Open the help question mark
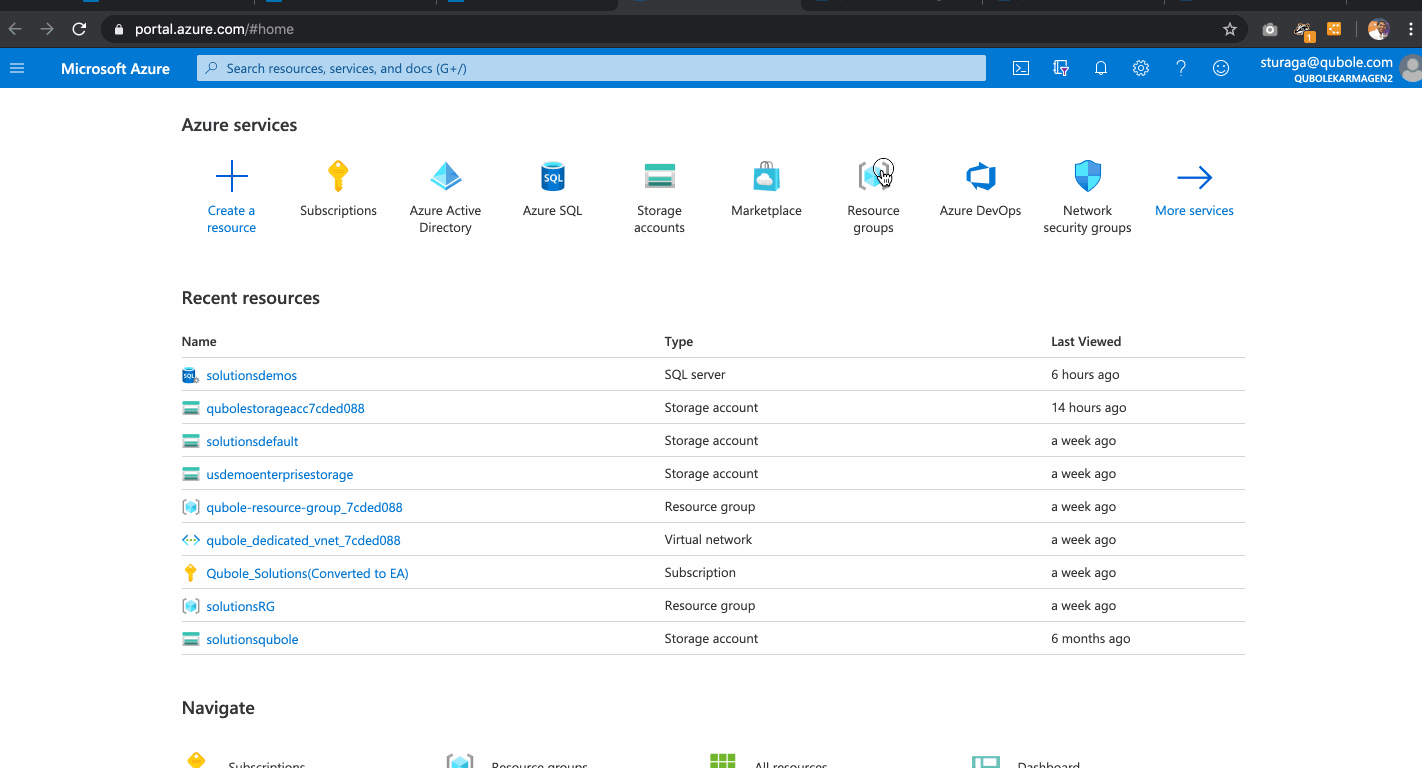Viewport: 1422px width, 768px height. tap(1181, 69)
